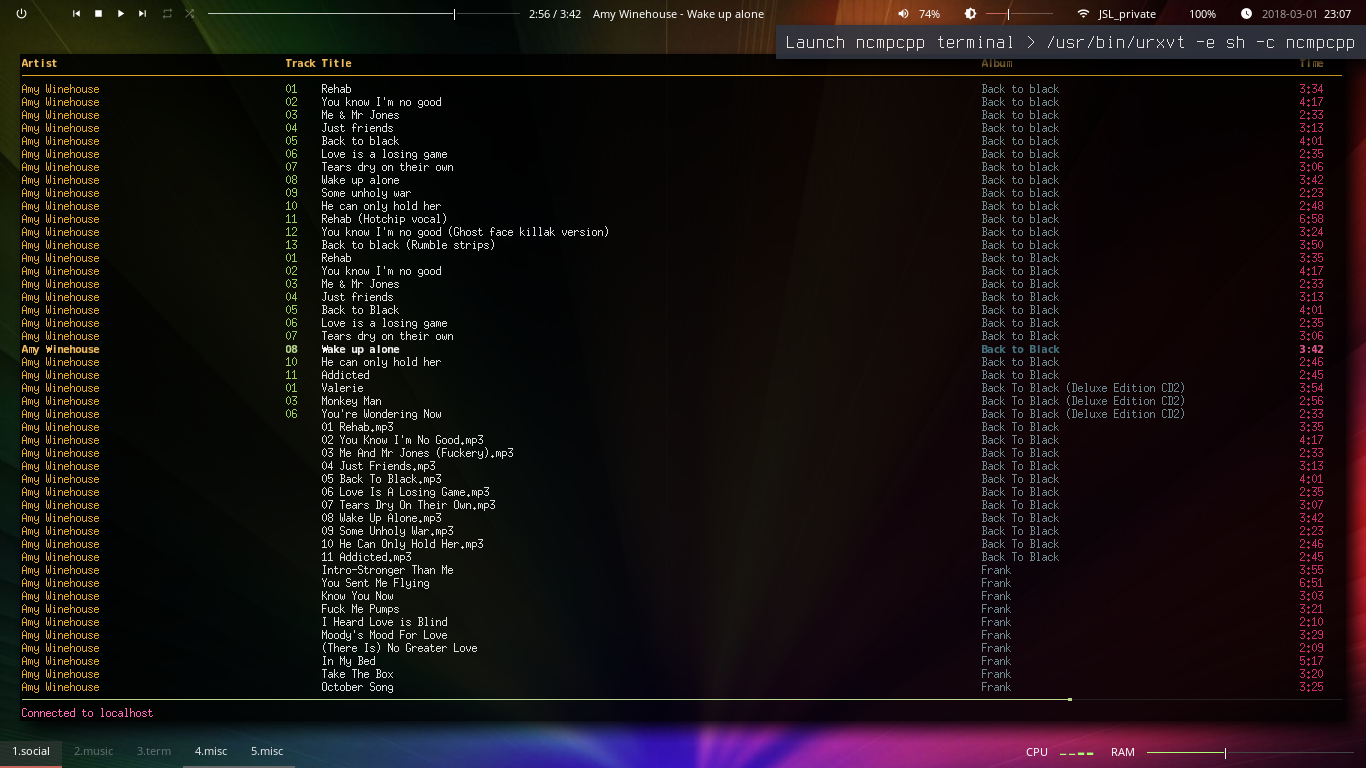Click the 74% volume value
Screen dimensions: 1366x768
pyautogui.click(x=930, y=14)
